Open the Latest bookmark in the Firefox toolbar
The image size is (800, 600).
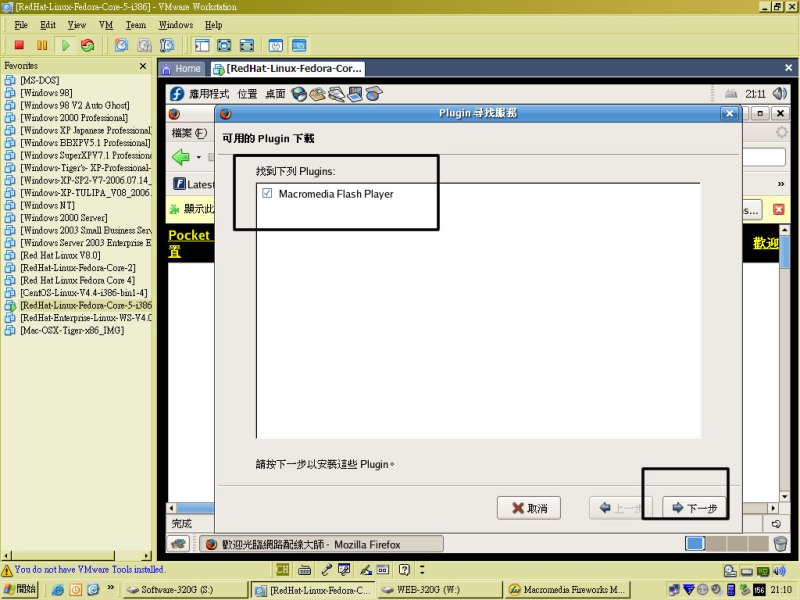click(194, 184)
